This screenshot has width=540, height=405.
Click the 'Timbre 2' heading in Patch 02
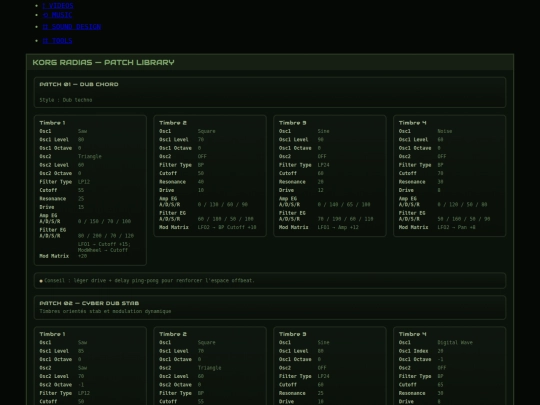(173, 334)
